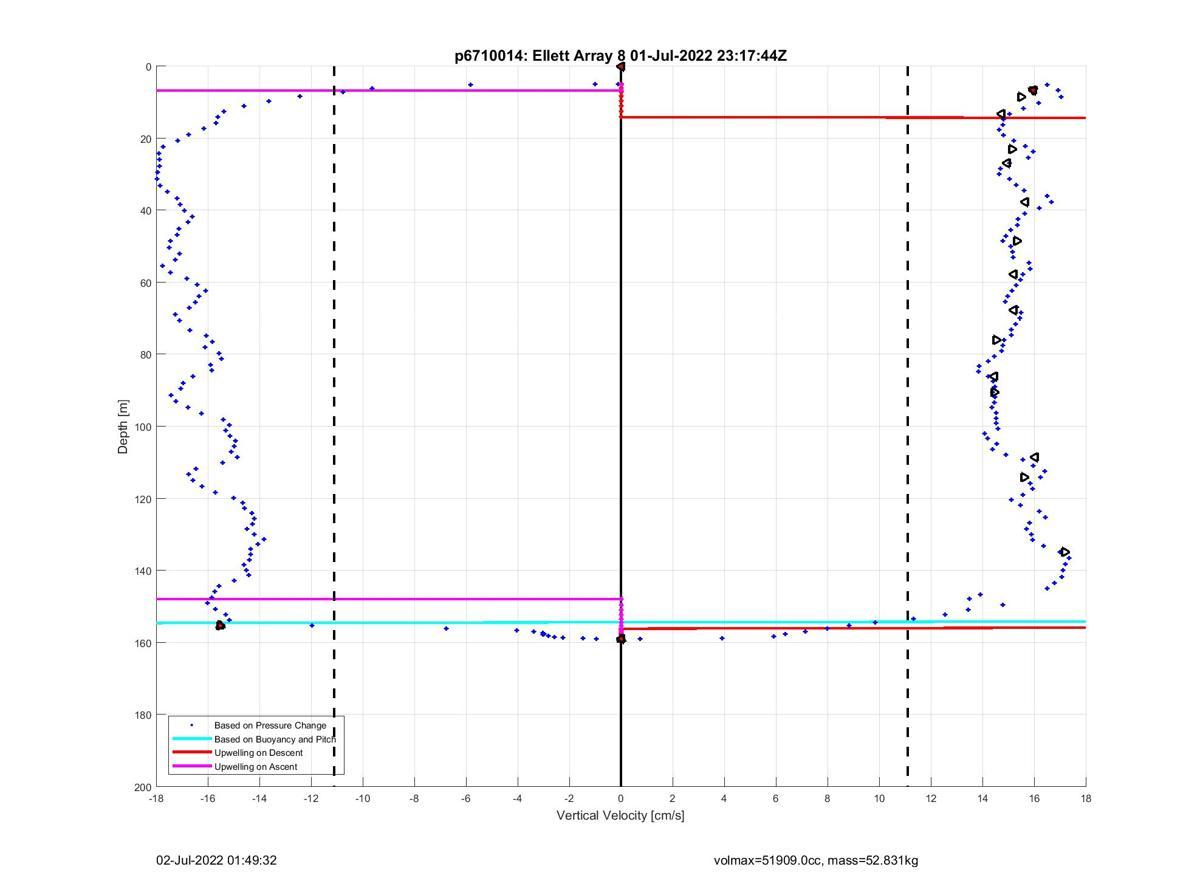Click the plot title 'p6710014: Ellett Array 8'
Viewport: 1200px width, 885px height.
point(540,56)
